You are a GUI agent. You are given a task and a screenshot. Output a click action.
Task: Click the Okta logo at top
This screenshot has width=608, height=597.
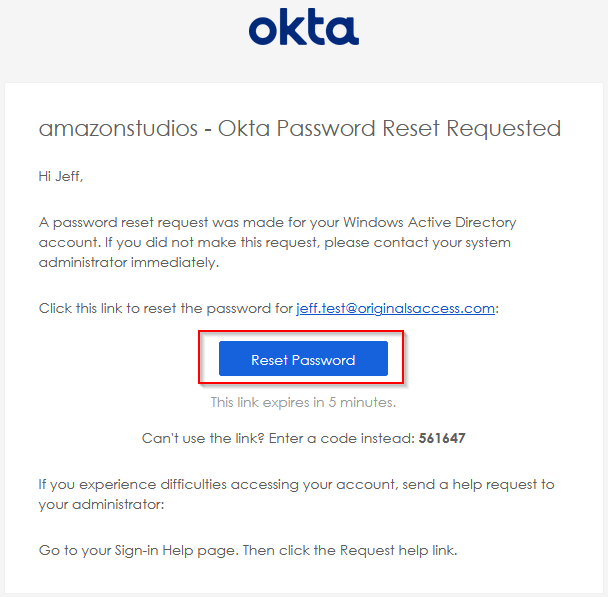coord(304,26)
